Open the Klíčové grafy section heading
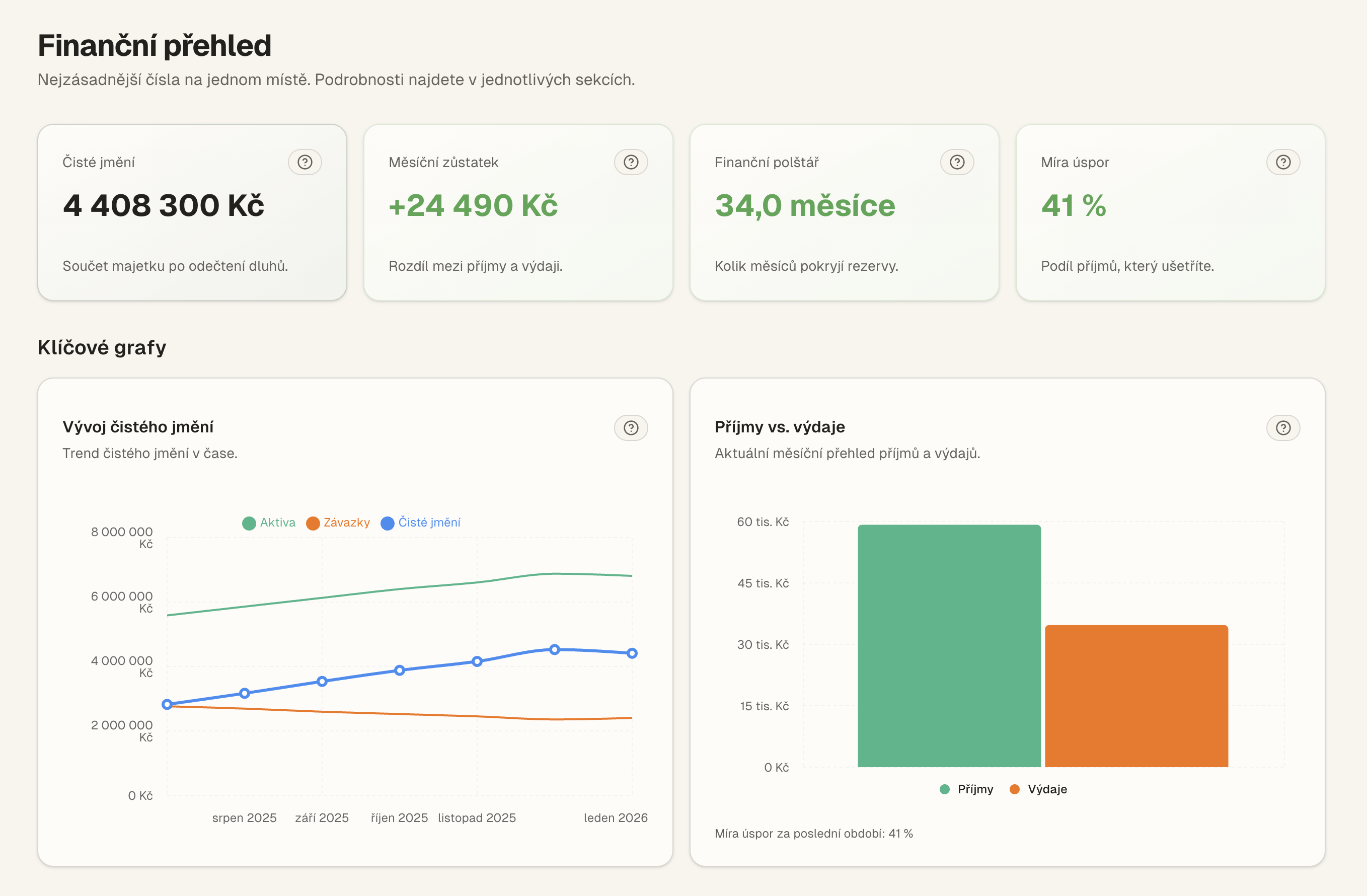This screenshot has width=1367, height=896. pyautogui.click(x=102, y=347)
